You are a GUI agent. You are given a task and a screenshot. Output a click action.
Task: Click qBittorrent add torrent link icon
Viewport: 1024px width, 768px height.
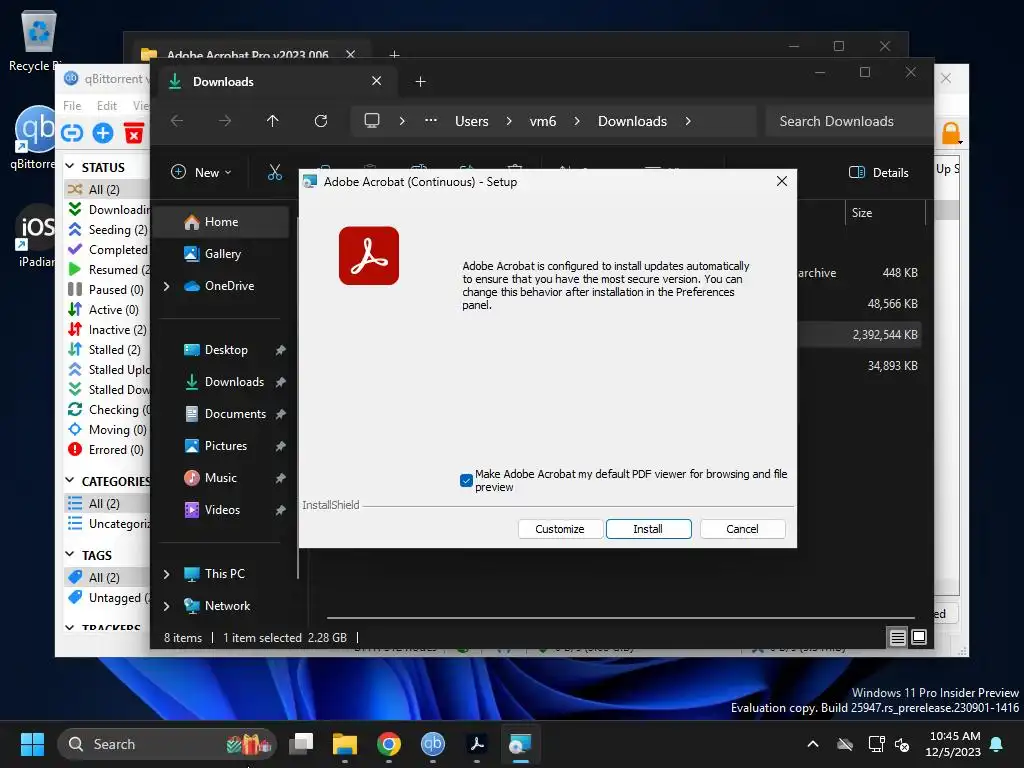72,133
